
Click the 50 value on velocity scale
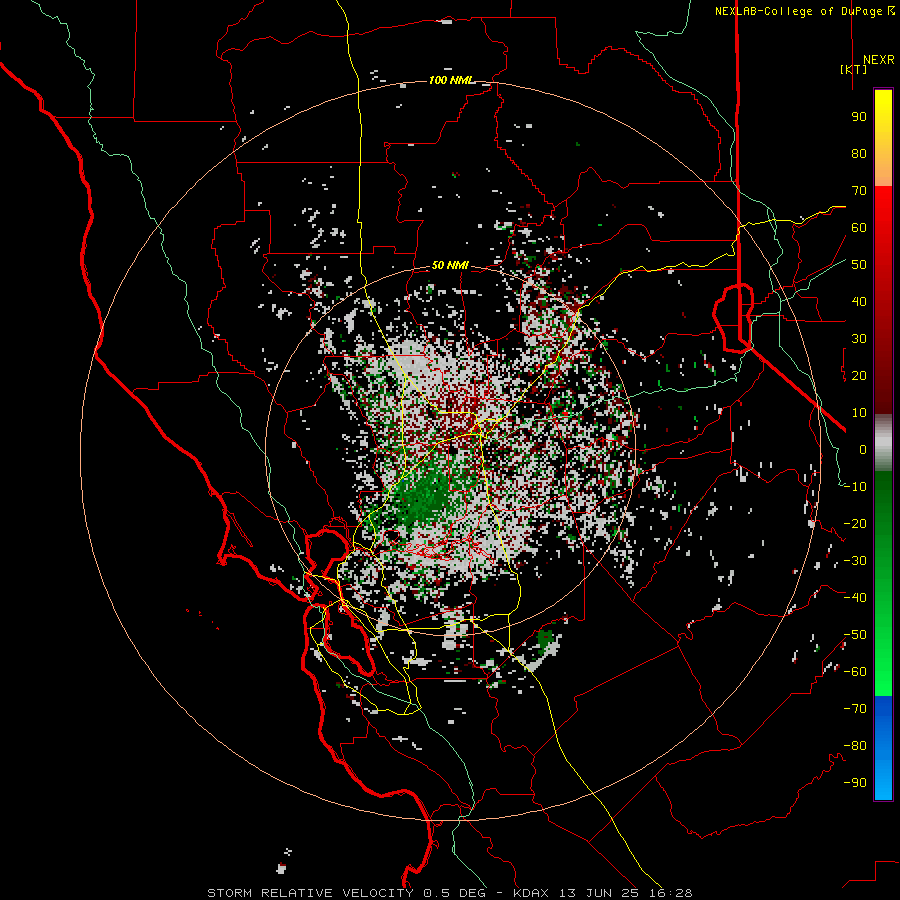pos(859,265)
